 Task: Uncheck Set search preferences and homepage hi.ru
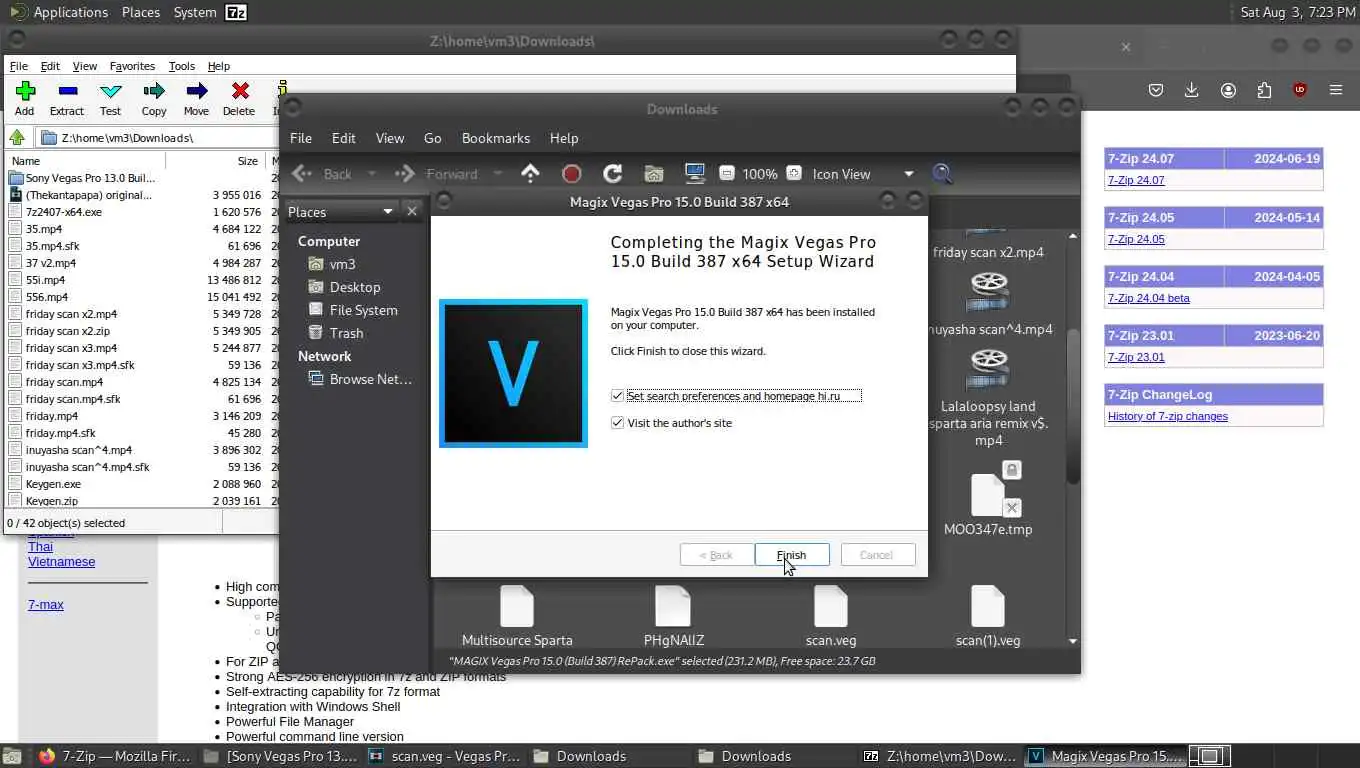(x=617, y=396)
